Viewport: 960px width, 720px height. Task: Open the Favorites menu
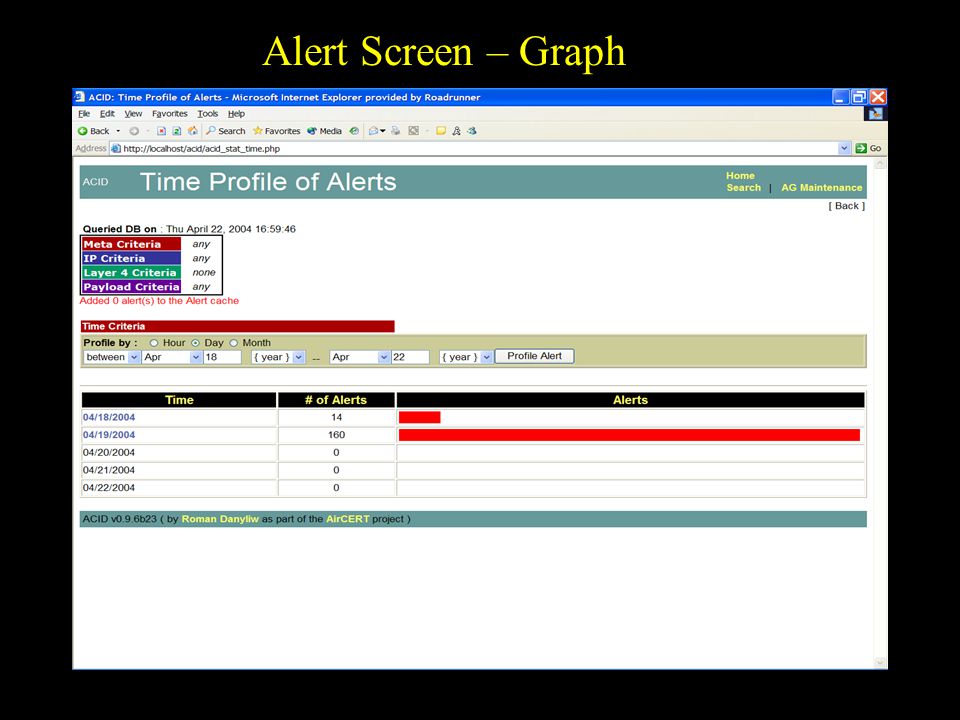(x=170, y=114)
